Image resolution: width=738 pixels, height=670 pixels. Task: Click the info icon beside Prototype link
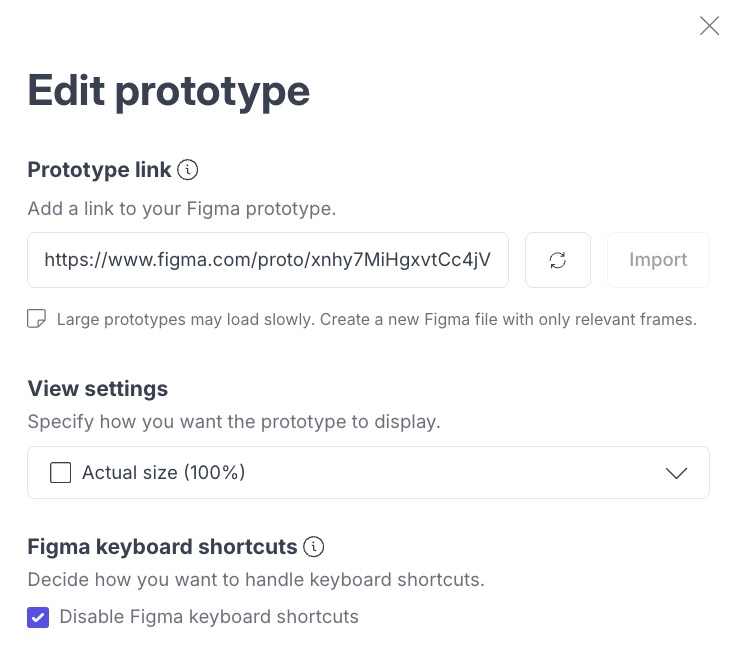click(x=187, y=170)
